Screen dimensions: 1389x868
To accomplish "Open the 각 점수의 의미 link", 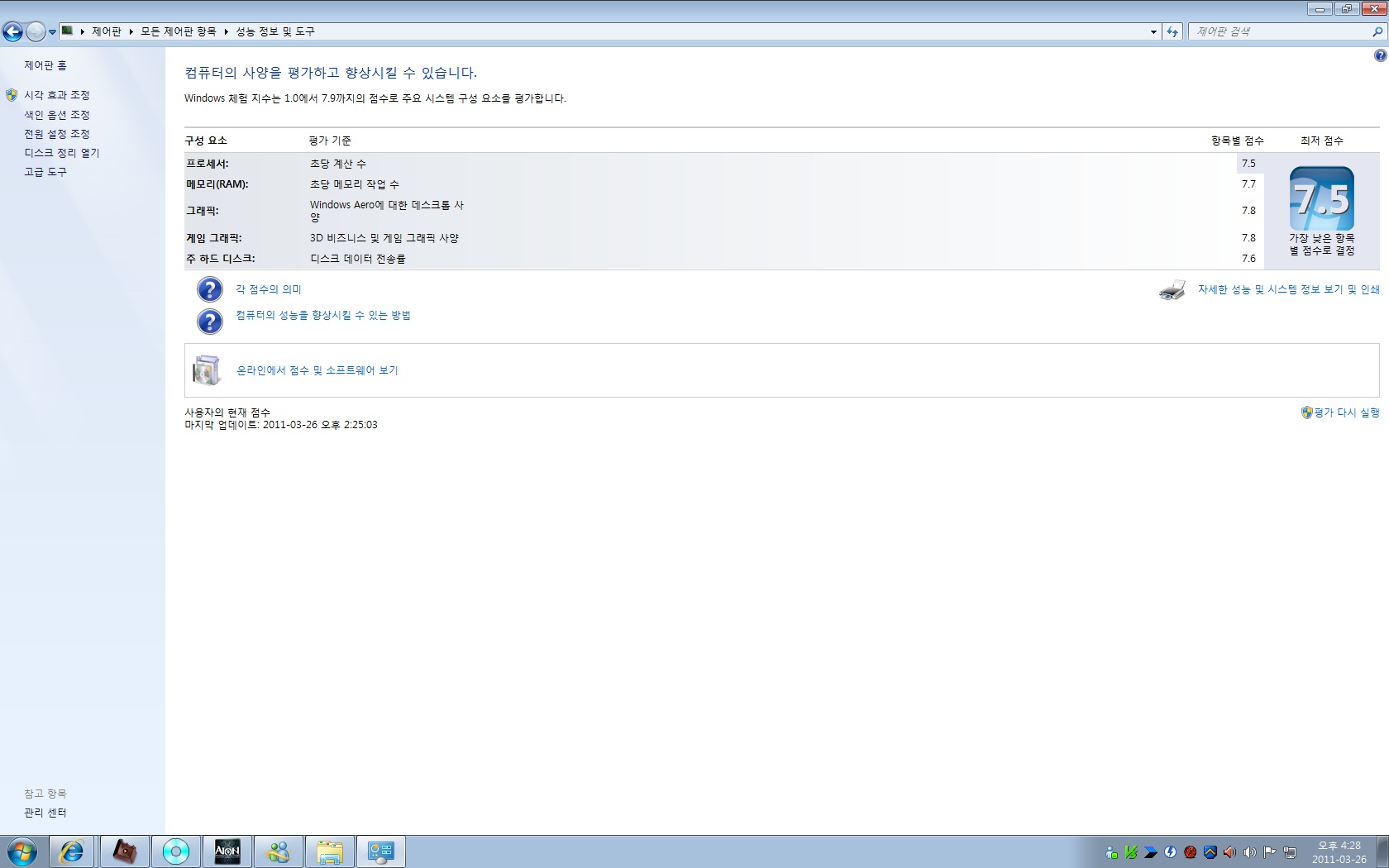I will (269, 289).
